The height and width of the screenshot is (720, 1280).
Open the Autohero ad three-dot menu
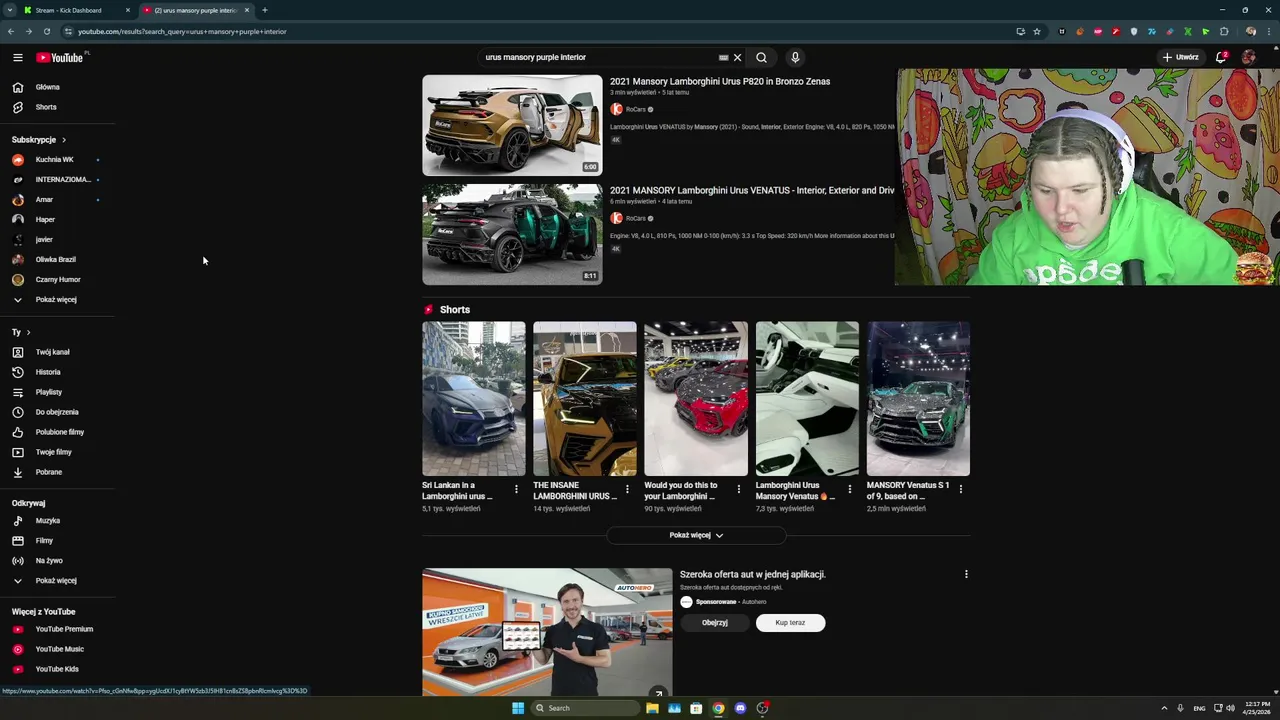click(x=966, y=574)
